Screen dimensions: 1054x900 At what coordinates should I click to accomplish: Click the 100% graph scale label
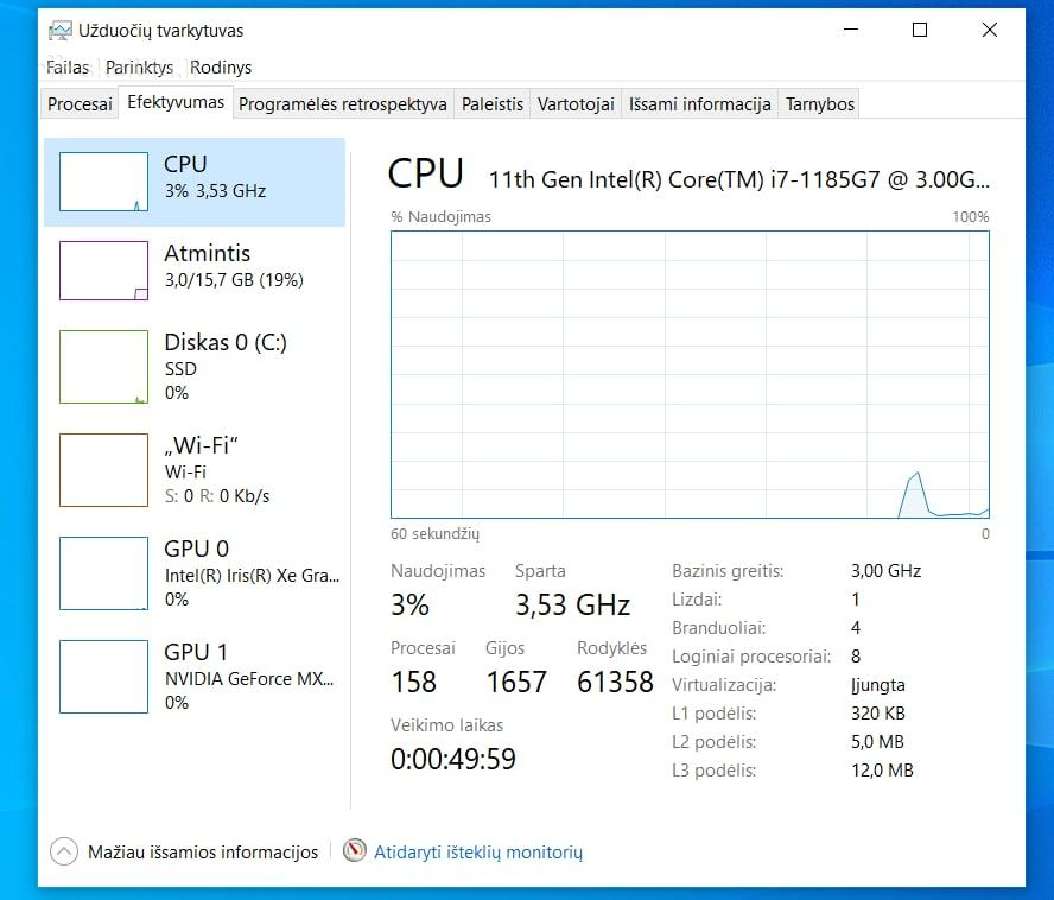click(x=971, y=216)
